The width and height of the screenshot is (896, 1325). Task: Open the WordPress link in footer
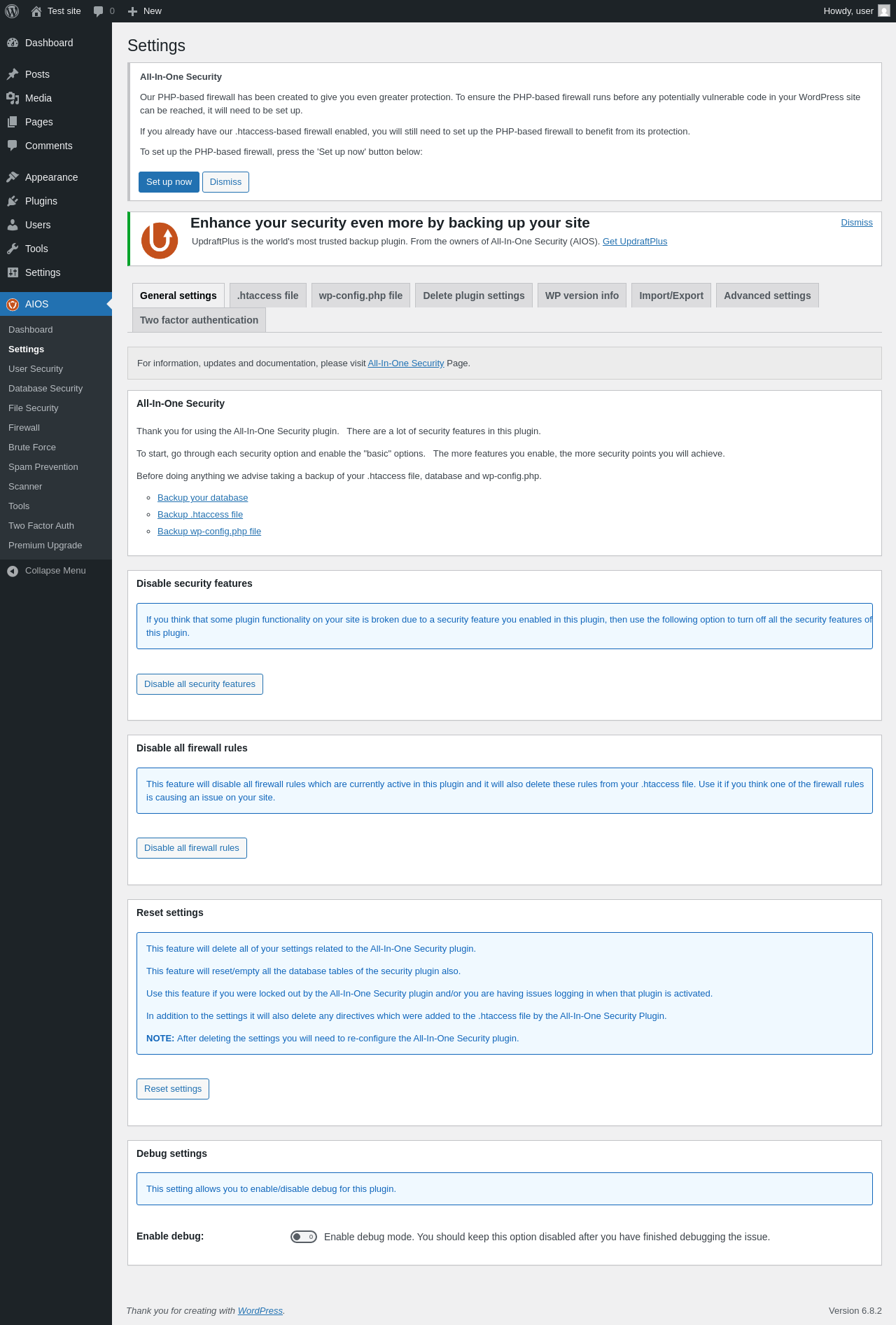(260, 1311)
